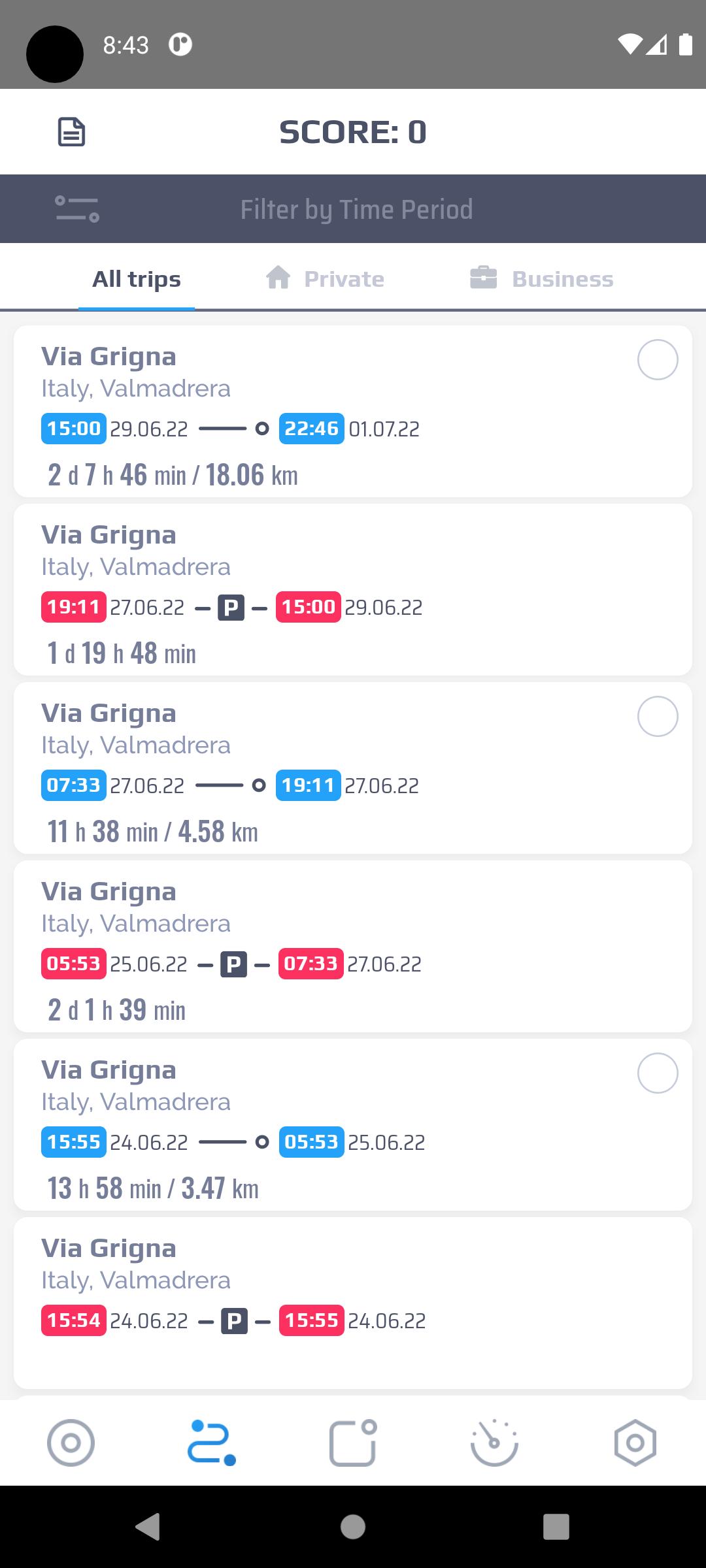Viewport: 706px width, 1568px height.
Task: Select the 3.47 km trip circle
Action: (658, 1073)
